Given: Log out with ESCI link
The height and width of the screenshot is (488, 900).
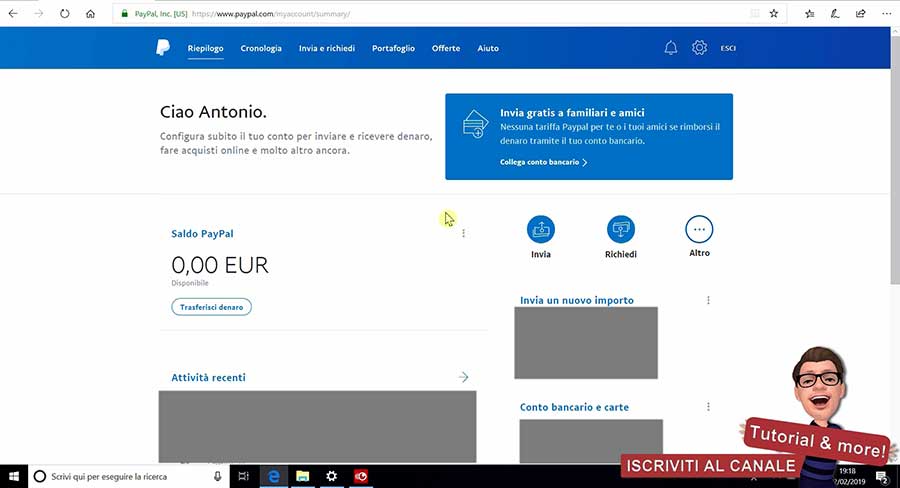Looking at the screenshot, I should coord(728,48).
